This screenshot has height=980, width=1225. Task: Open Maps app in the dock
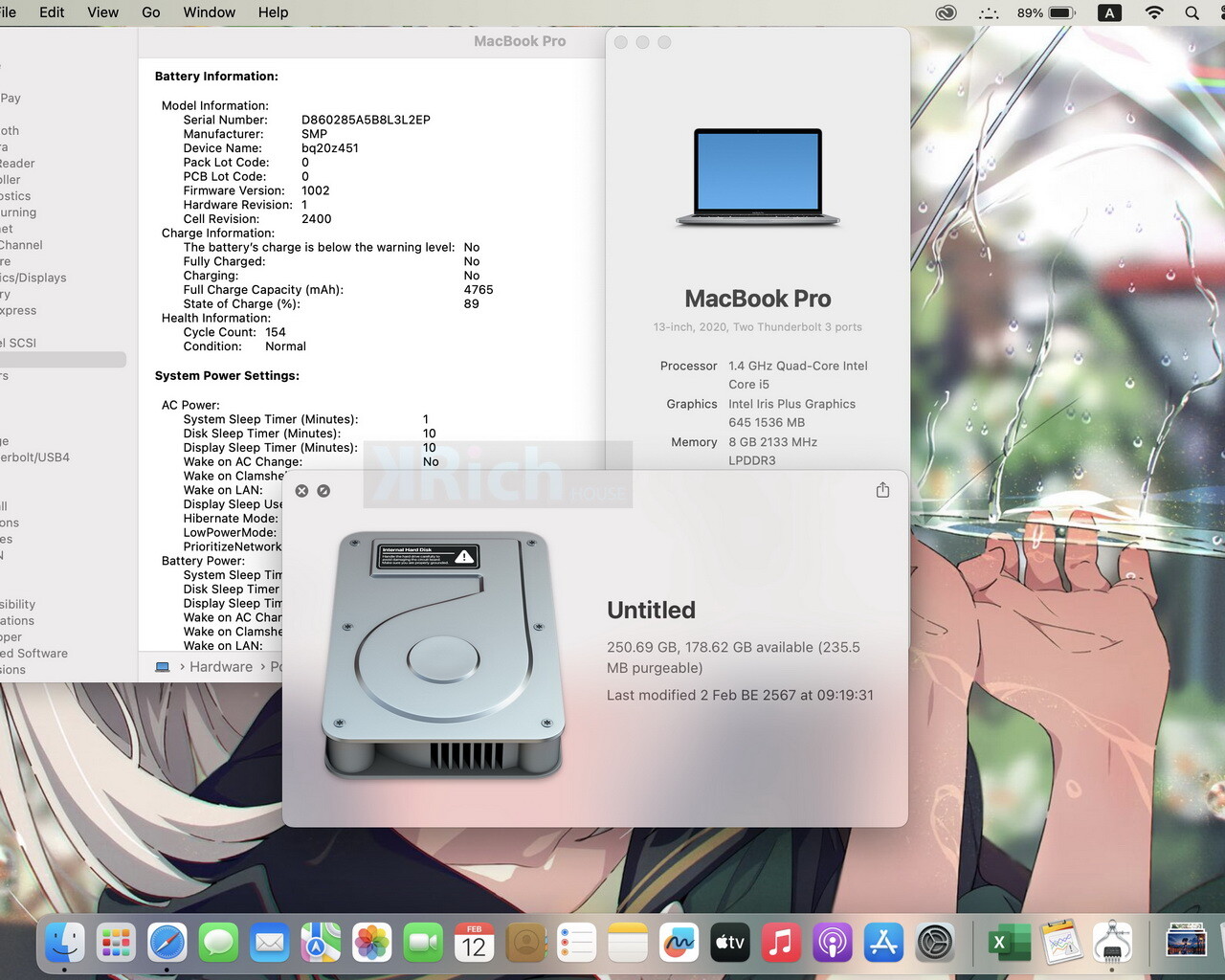pos(321,943)
